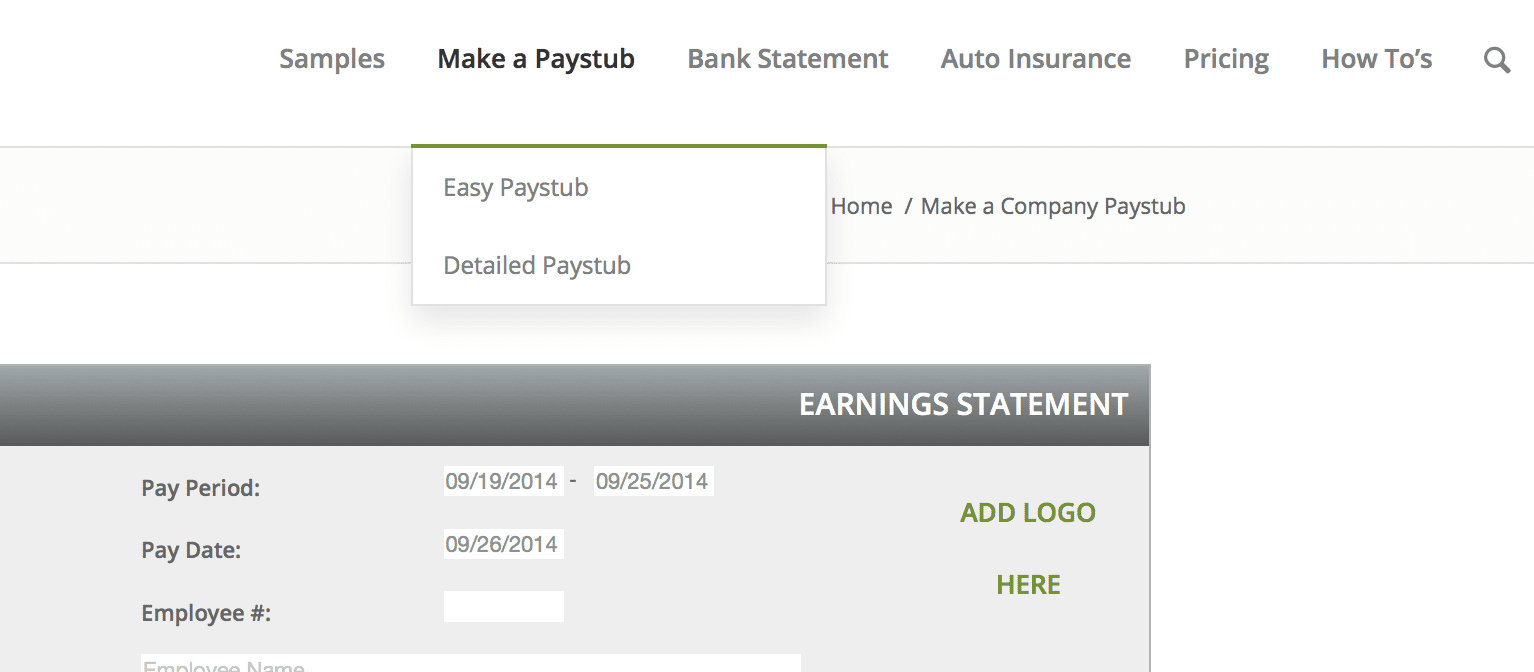
Task: Click the Pay Period label
Action: [201, 488]
